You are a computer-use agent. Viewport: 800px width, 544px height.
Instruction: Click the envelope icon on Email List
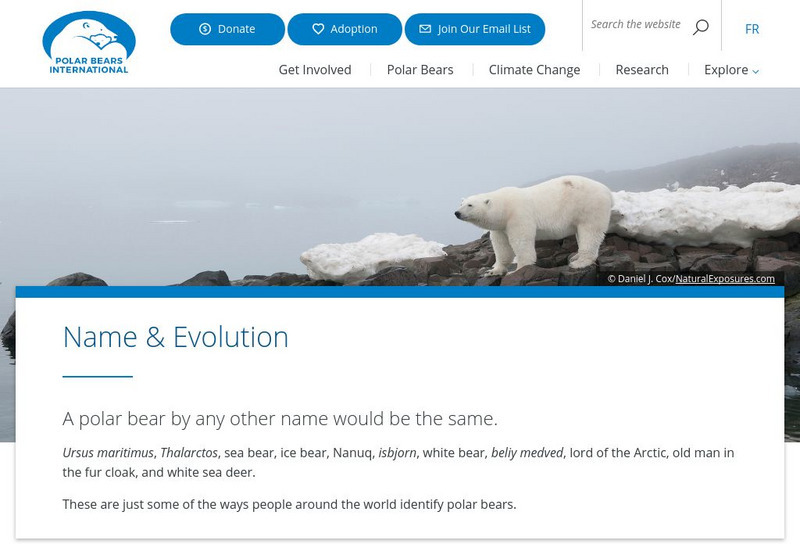[x=425, y=29]
